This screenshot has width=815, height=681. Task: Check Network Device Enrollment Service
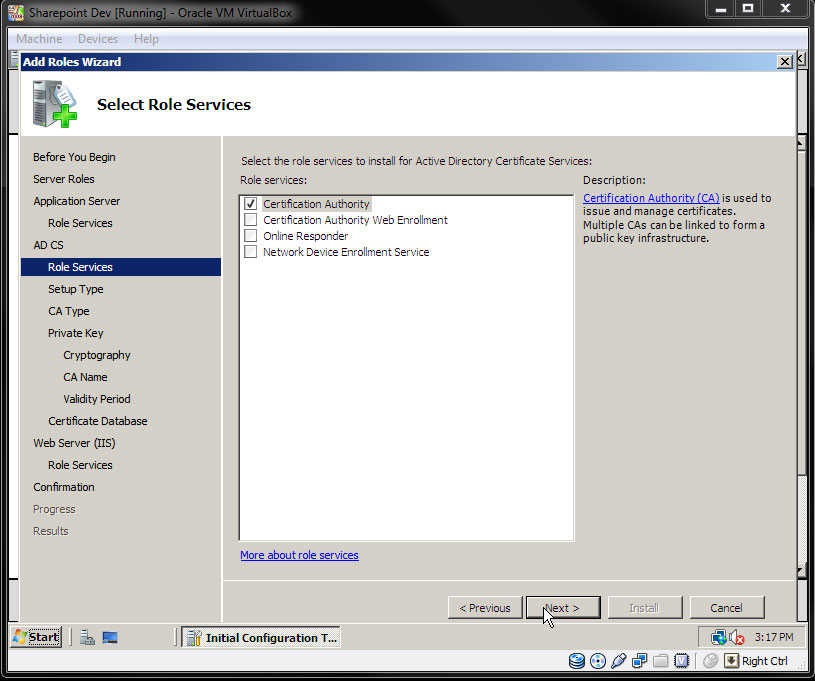251,252
